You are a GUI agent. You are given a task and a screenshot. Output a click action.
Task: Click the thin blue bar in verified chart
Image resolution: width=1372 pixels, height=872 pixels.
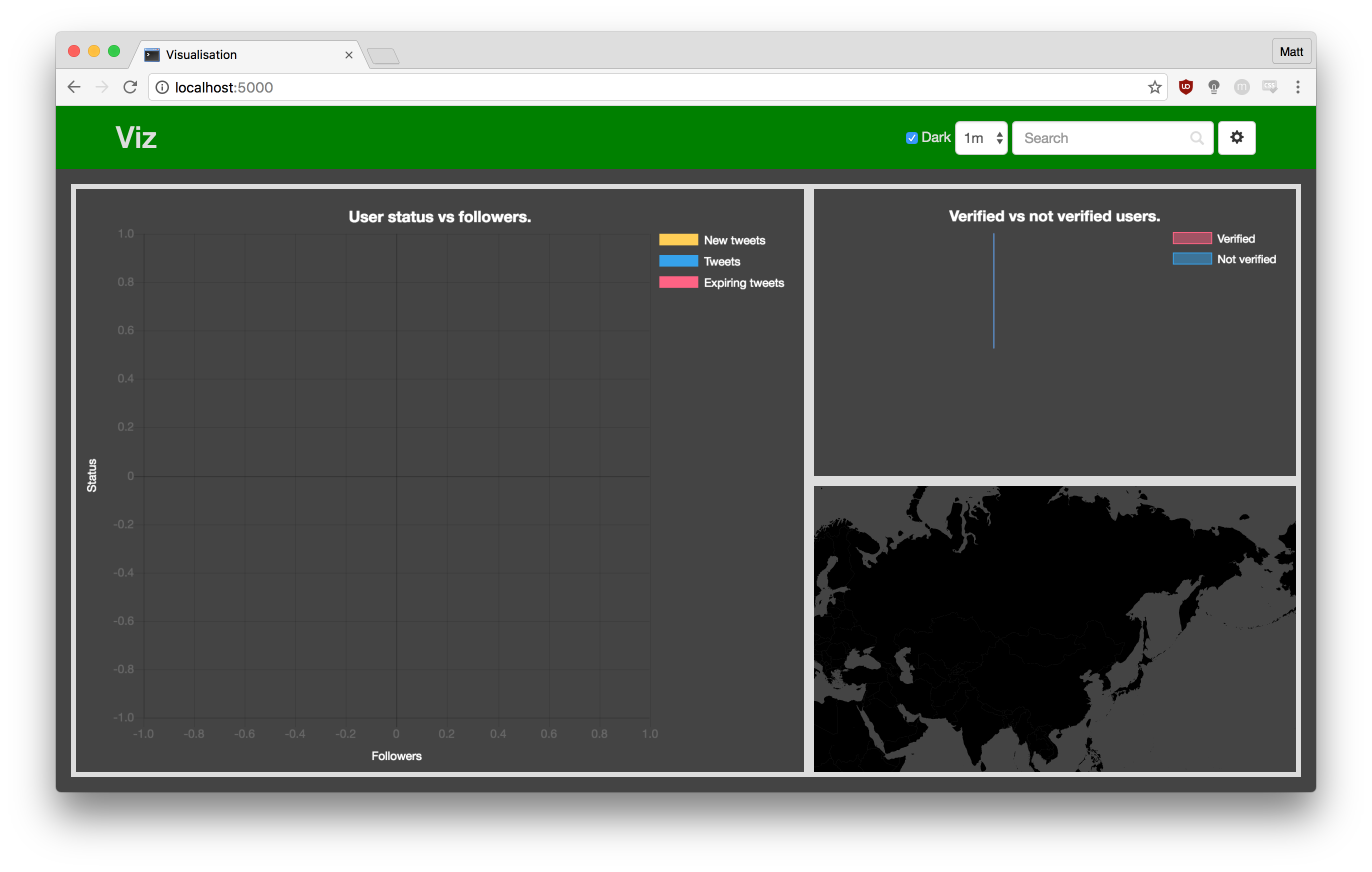tap(993, 290)
